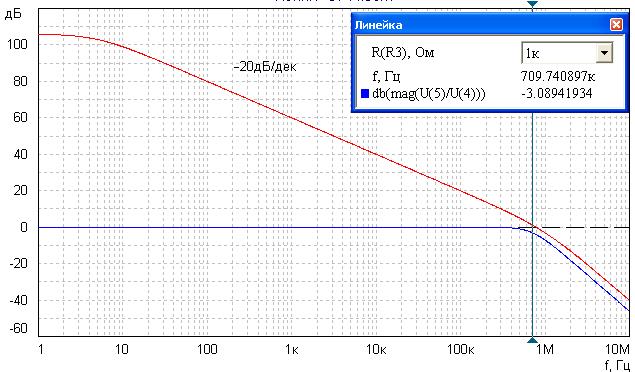This screenshot has height=372, width=635.
Task: Click the 1к tick on frequency axis
Action: coord(292,349)
